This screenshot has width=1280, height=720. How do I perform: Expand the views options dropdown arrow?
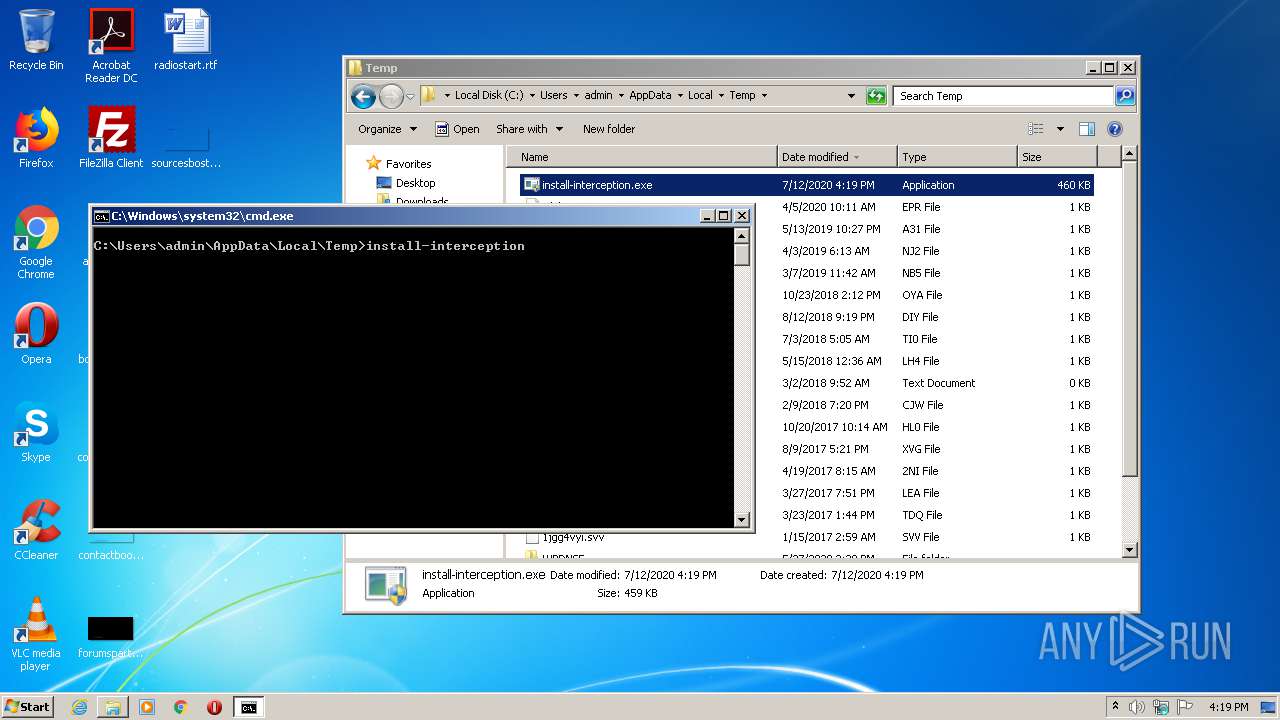[x=1060, y=129]
